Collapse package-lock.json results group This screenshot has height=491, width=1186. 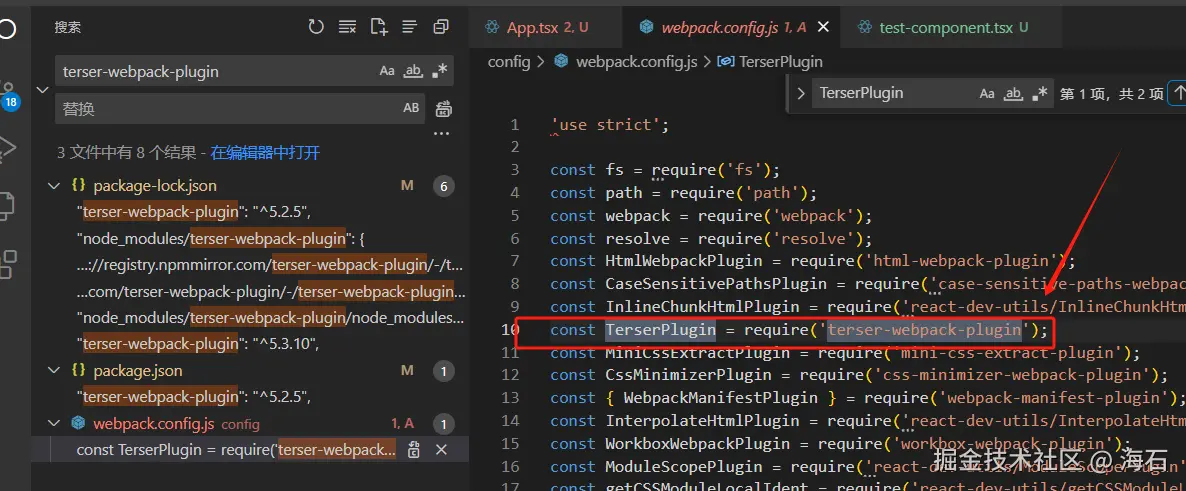point(54,185)
